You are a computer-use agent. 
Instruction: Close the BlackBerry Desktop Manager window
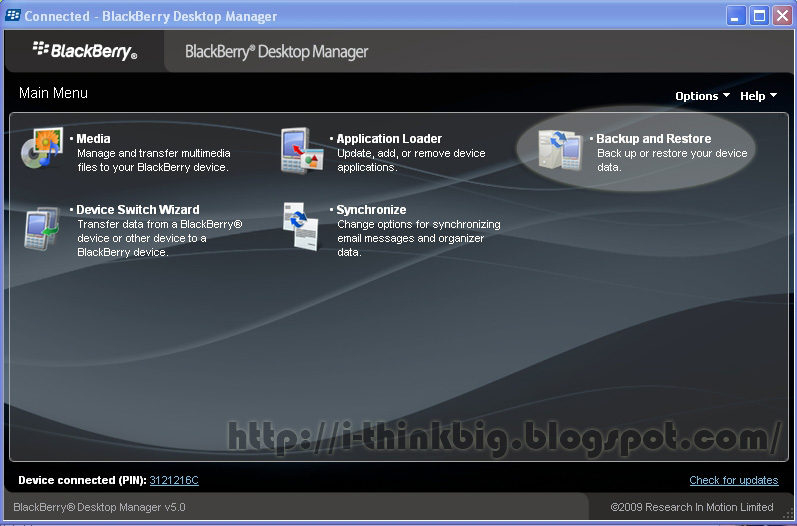point(783,16)
